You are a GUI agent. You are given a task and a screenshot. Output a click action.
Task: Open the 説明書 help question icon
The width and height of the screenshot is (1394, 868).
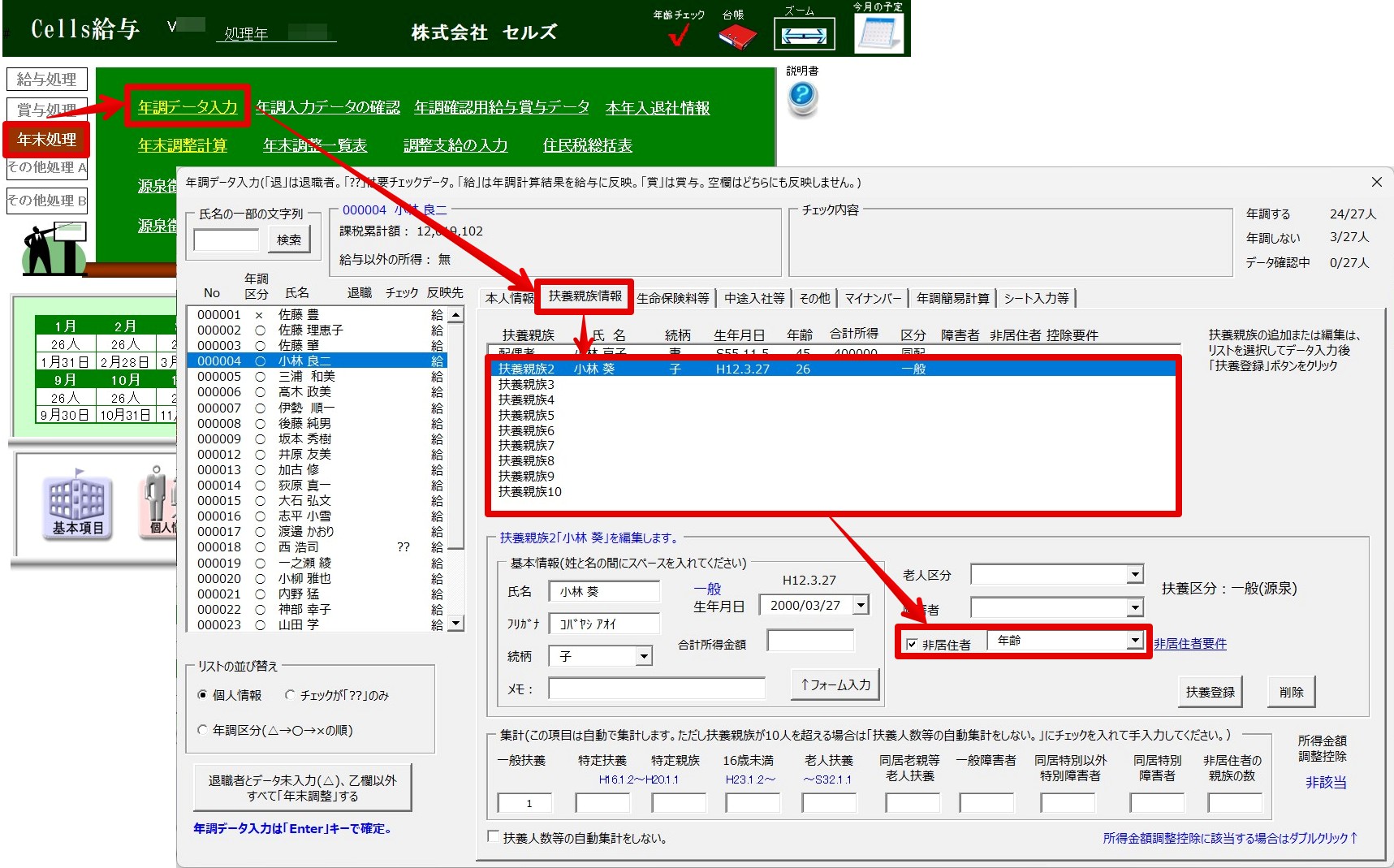802,97
